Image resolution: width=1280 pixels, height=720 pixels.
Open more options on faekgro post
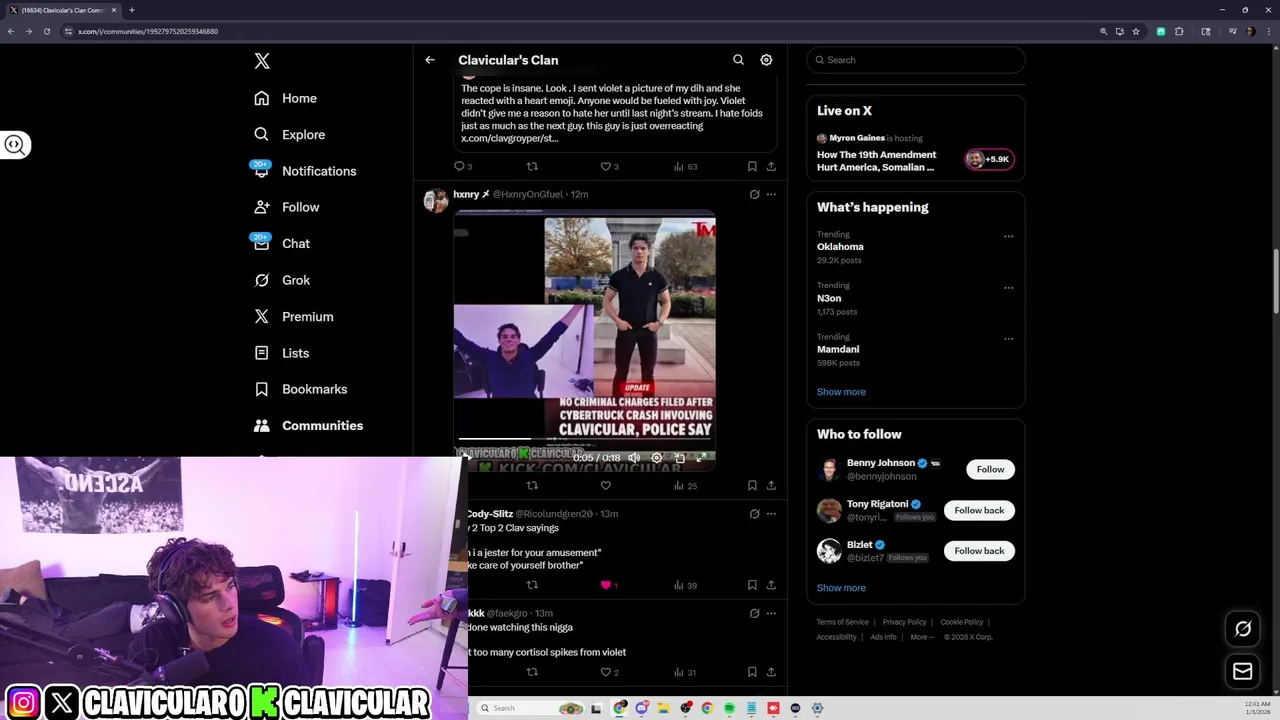pos(771,613)
